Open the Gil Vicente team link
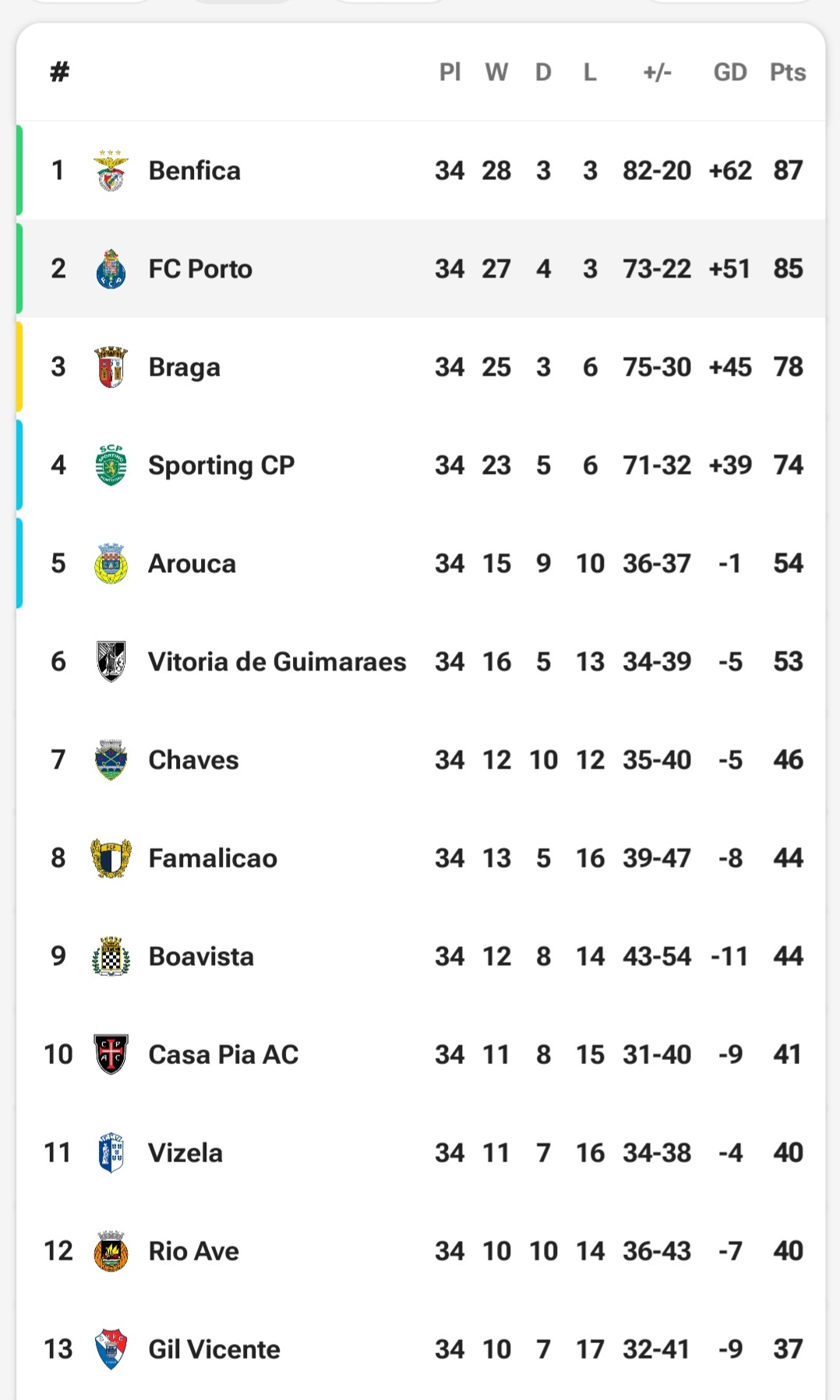Screen dimensions: 840x1400 tap(214, 1349)
